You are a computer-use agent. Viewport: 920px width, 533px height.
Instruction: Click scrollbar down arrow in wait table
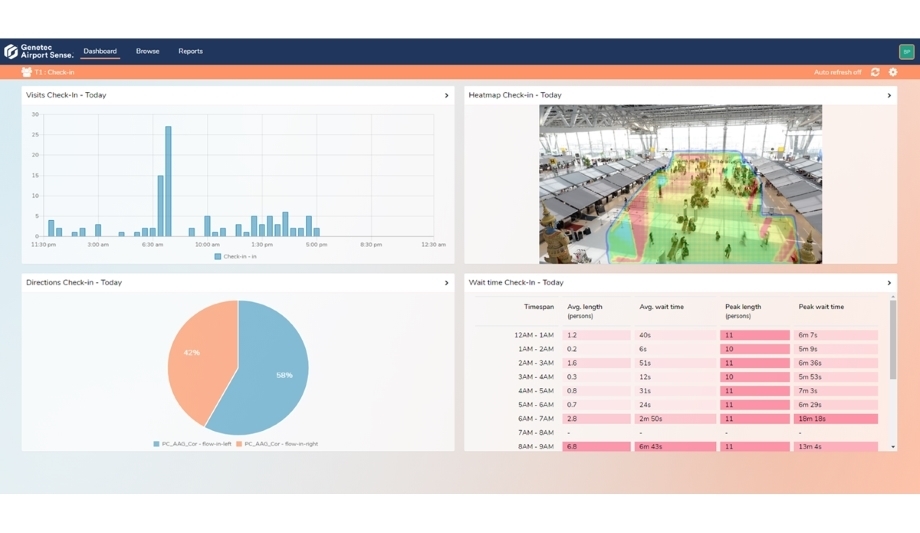(x=893, y=447)
